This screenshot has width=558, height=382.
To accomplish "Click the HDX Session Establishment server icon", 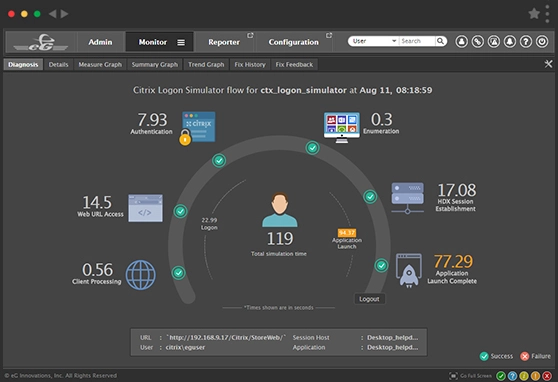I will tap(407, 198).
